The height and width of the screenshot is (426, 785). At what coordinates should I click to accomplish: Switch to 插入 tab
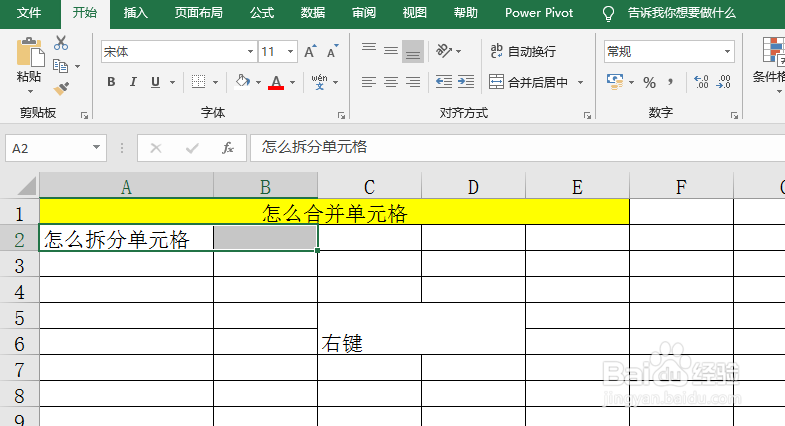(x=136, y=13)
